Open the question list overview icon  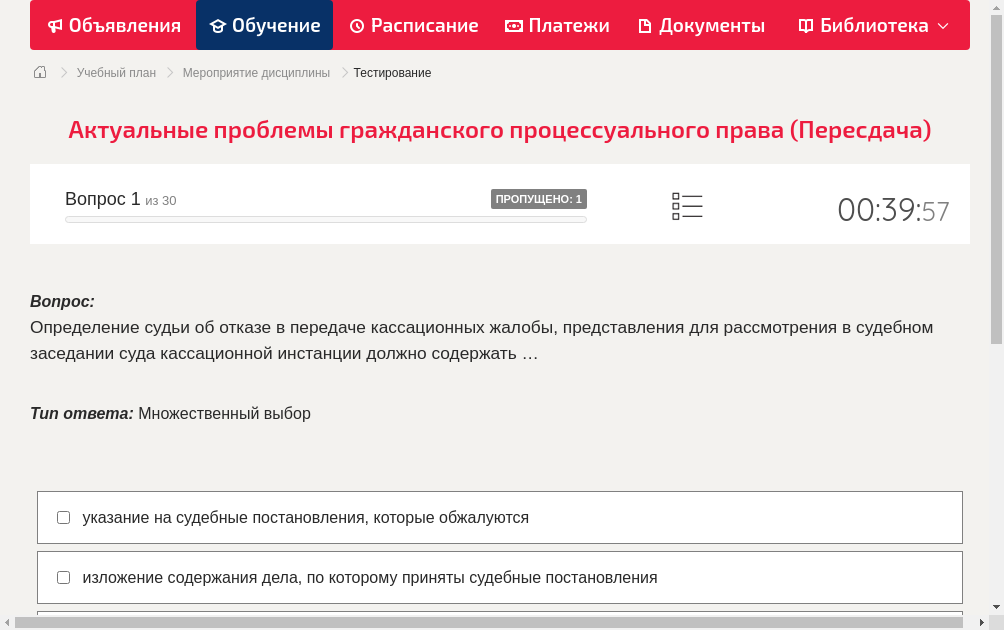pos(687,206)
